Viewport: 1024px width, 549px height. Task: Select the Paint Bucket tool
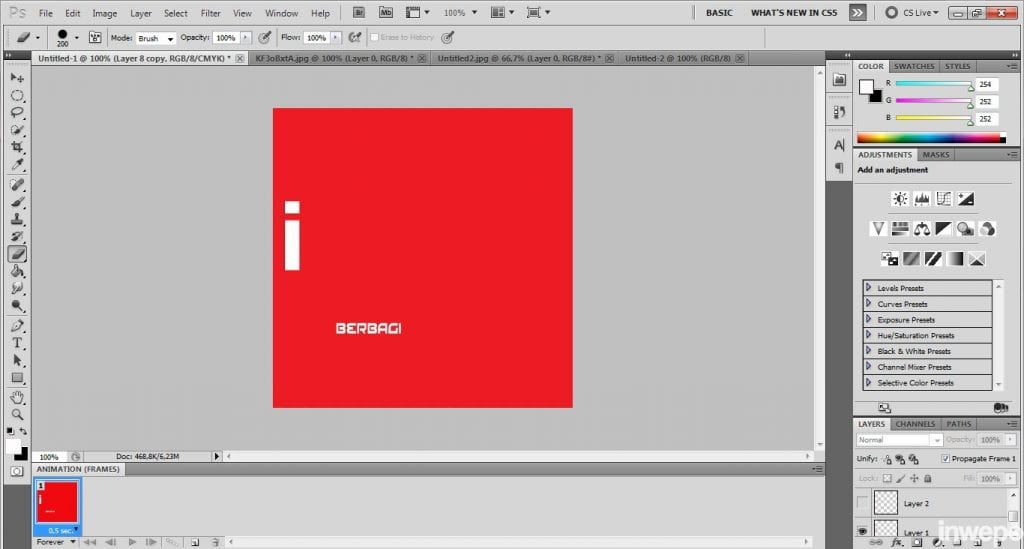click(17, 271)
